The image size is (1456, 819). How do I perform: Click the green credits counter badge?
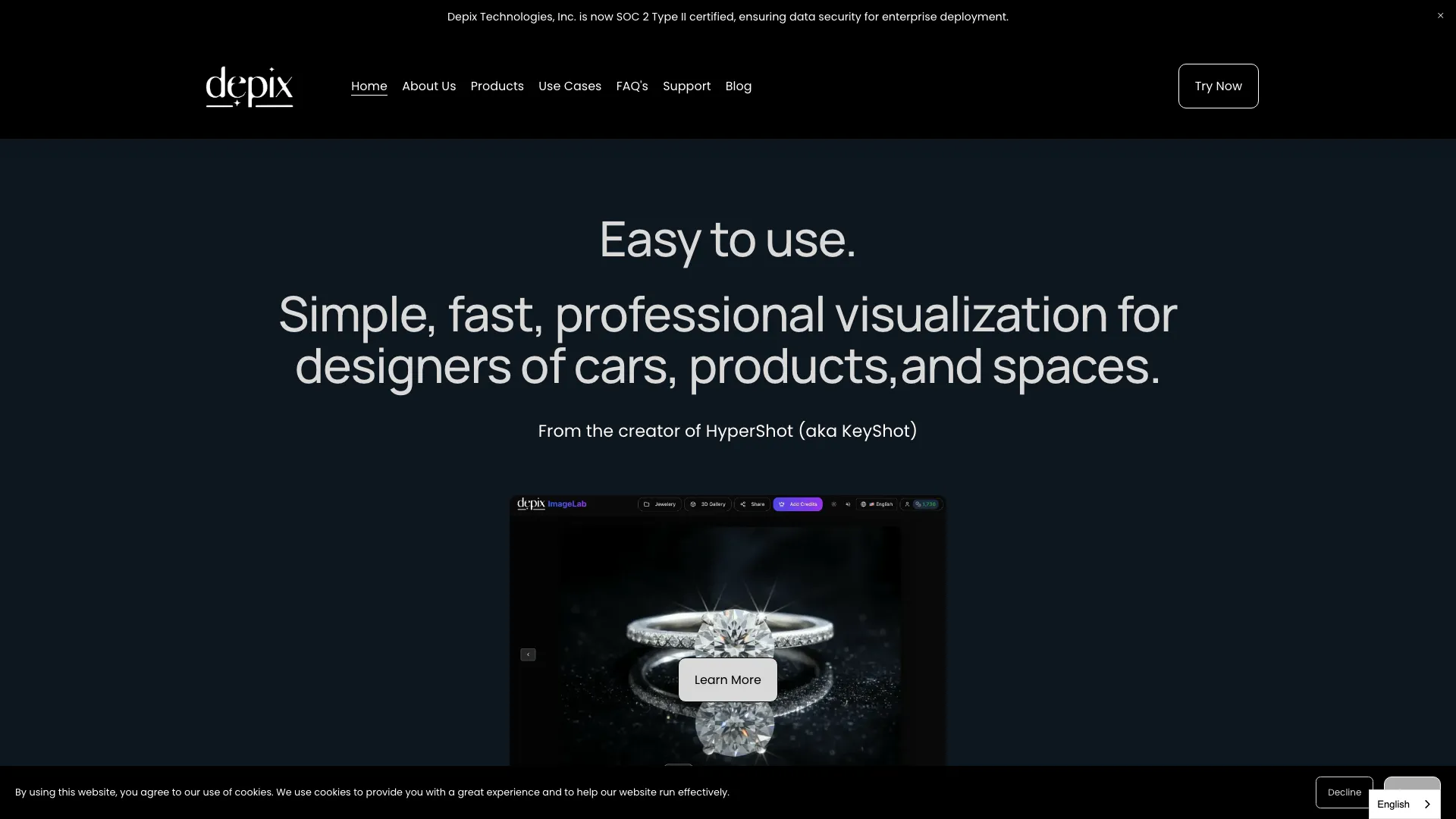pyautogui.click(x=926, y=504)
